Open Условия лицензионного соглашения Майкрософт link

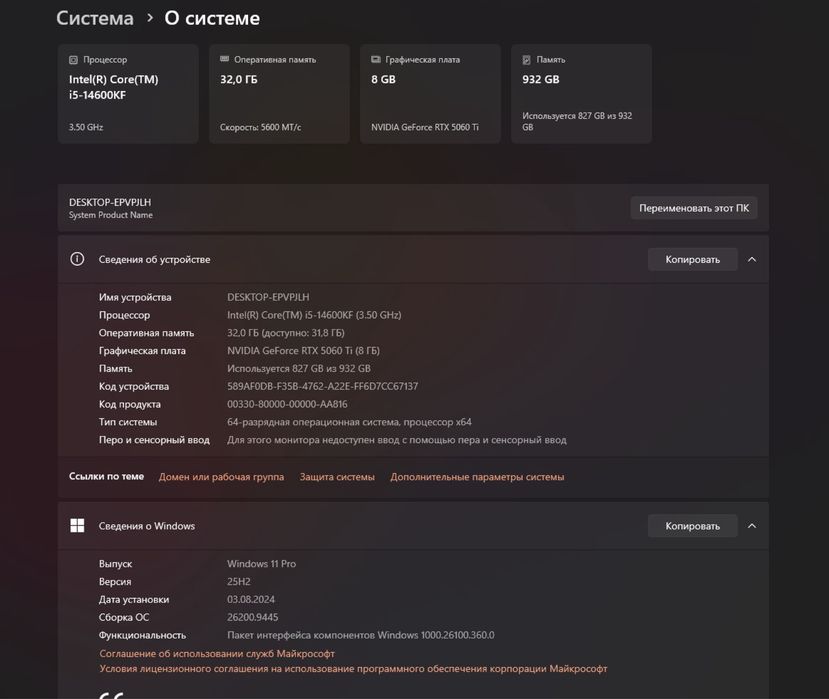pyautogui.click(x=353, y=669)
